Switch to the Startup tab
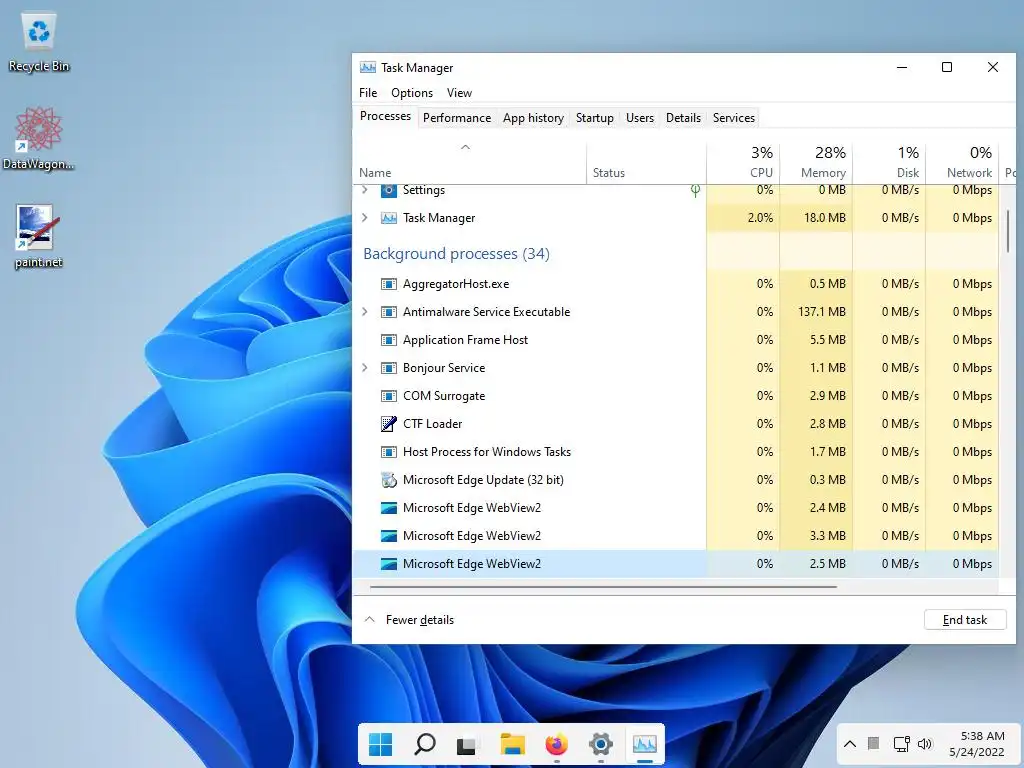Screen dimensions: 1024x768 [595, 118]
